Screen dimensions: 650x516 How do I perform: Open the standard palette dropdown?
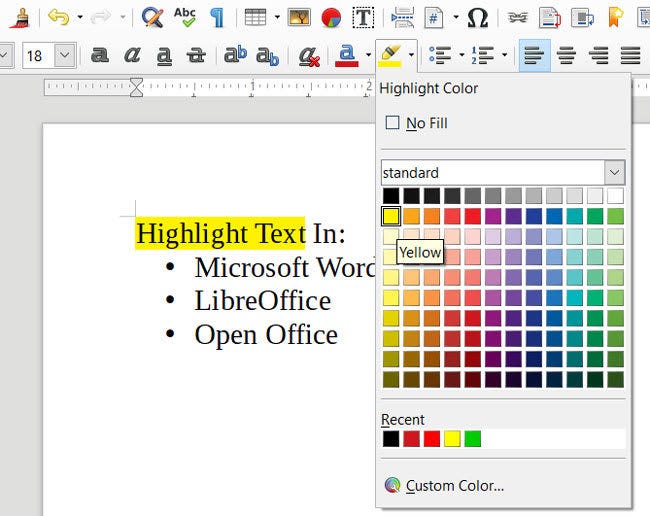614,172
